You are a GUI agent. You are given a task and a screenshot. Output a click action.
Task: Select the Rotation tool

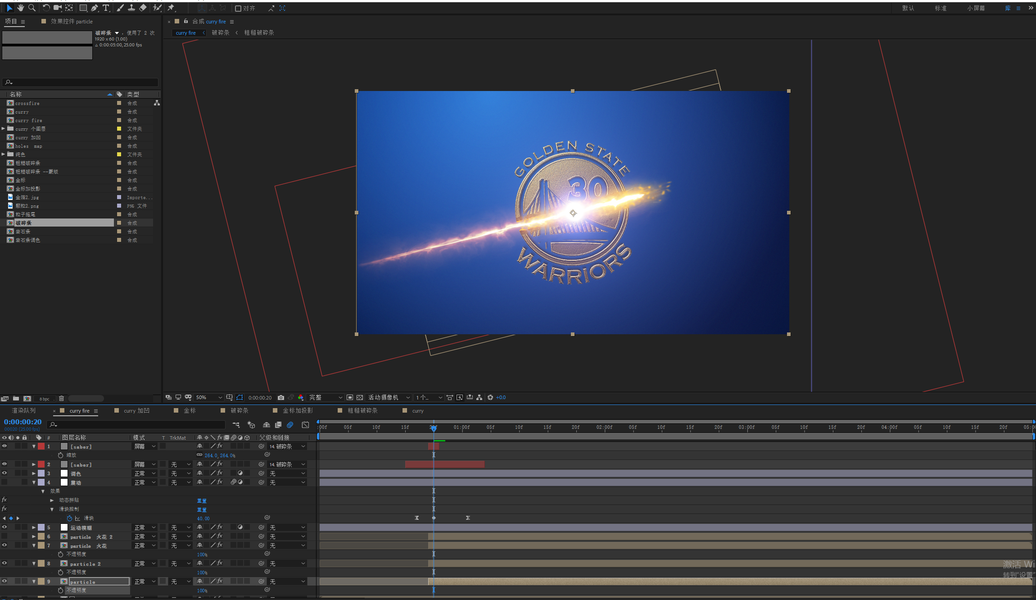[46, 8]
